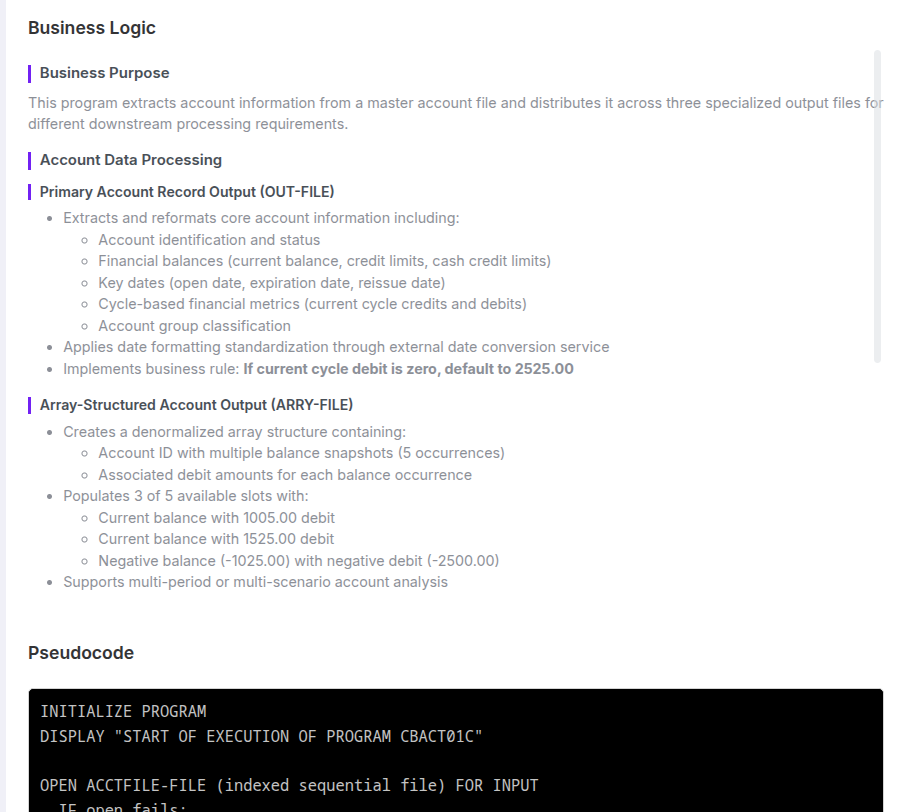Click the Cycle-based financial metrics bullet

[312, 304]
